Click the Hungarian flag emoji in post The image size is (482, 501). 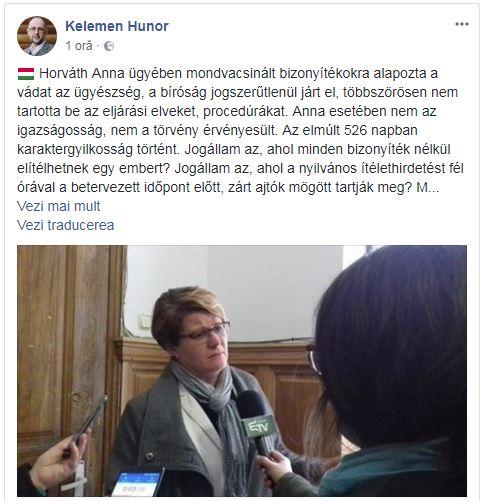coord(26,74)
